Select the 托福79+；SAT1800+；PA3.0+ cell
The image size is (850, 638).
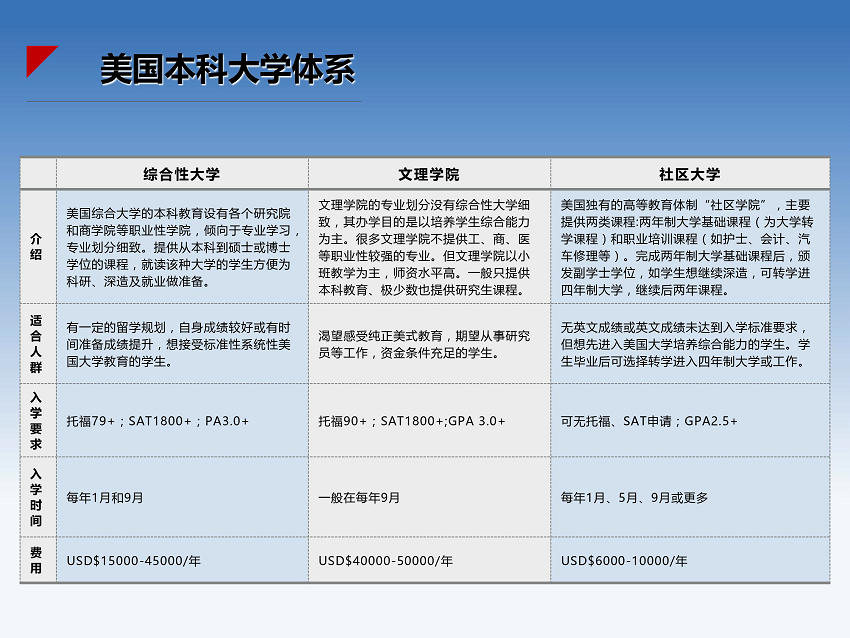[182, 420]
